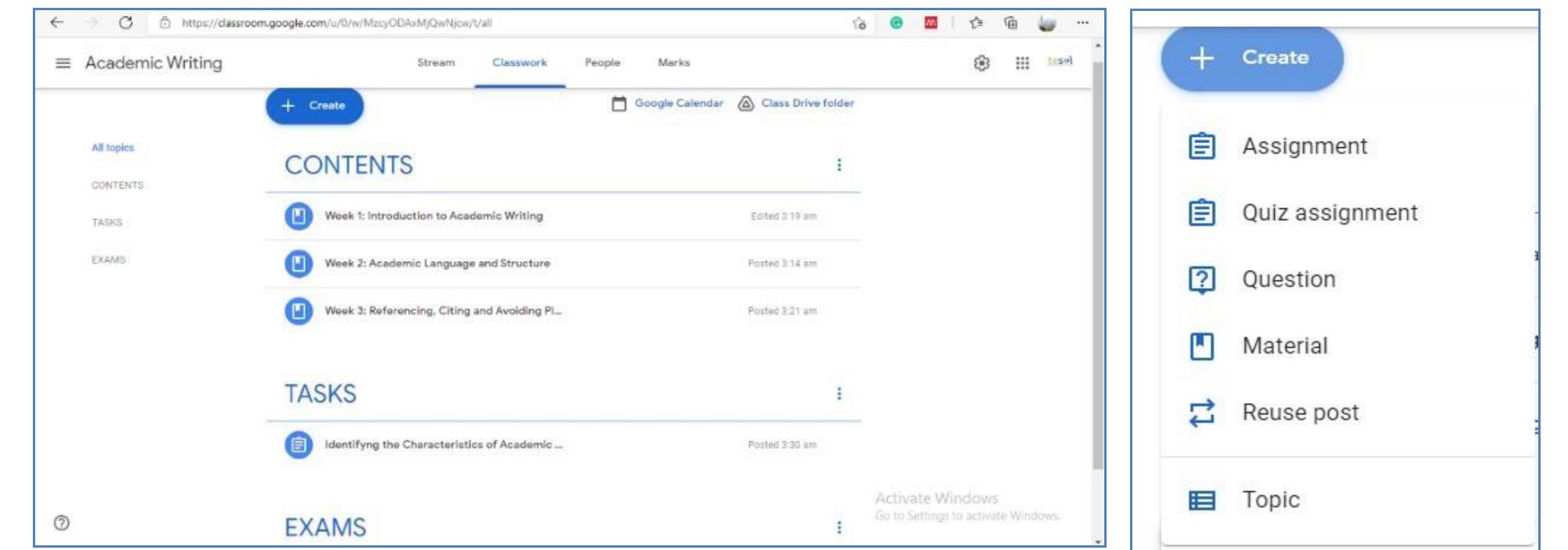Open the Google account logo at top right
Screen dimensions: 1568x550
click(1060, 61)
